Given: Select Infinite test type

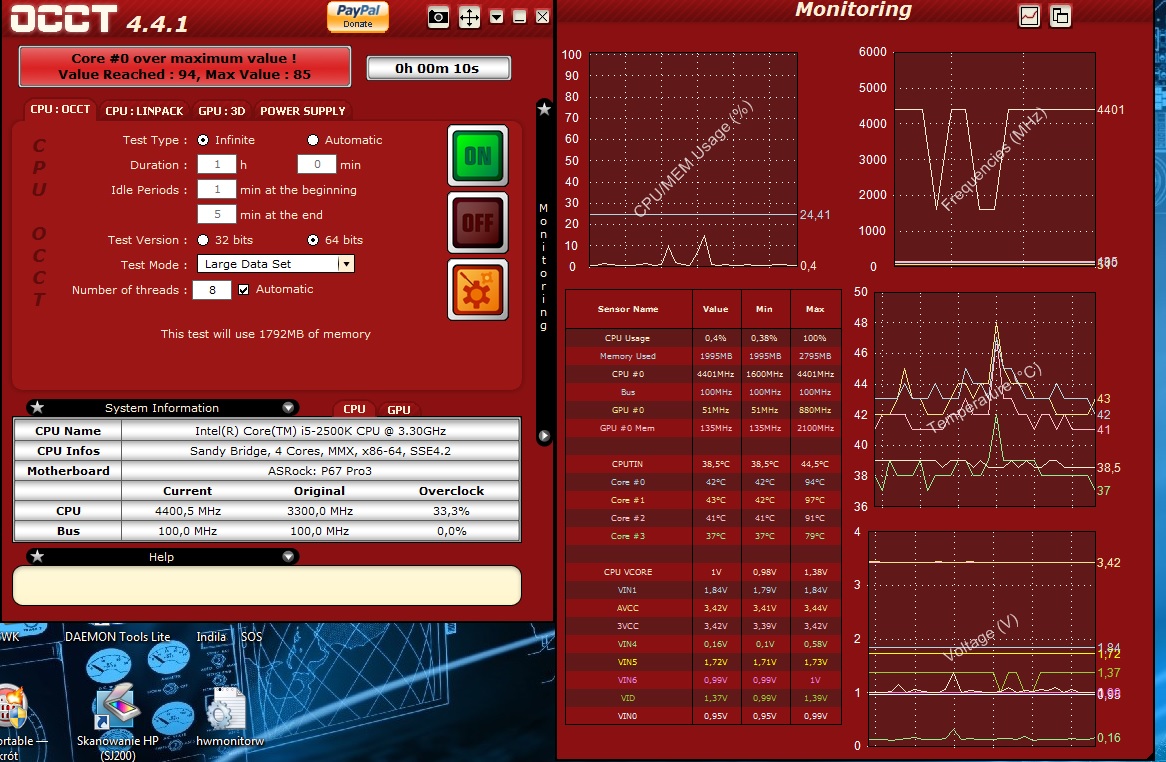Looking at the screenshot, I should point(203,140).
